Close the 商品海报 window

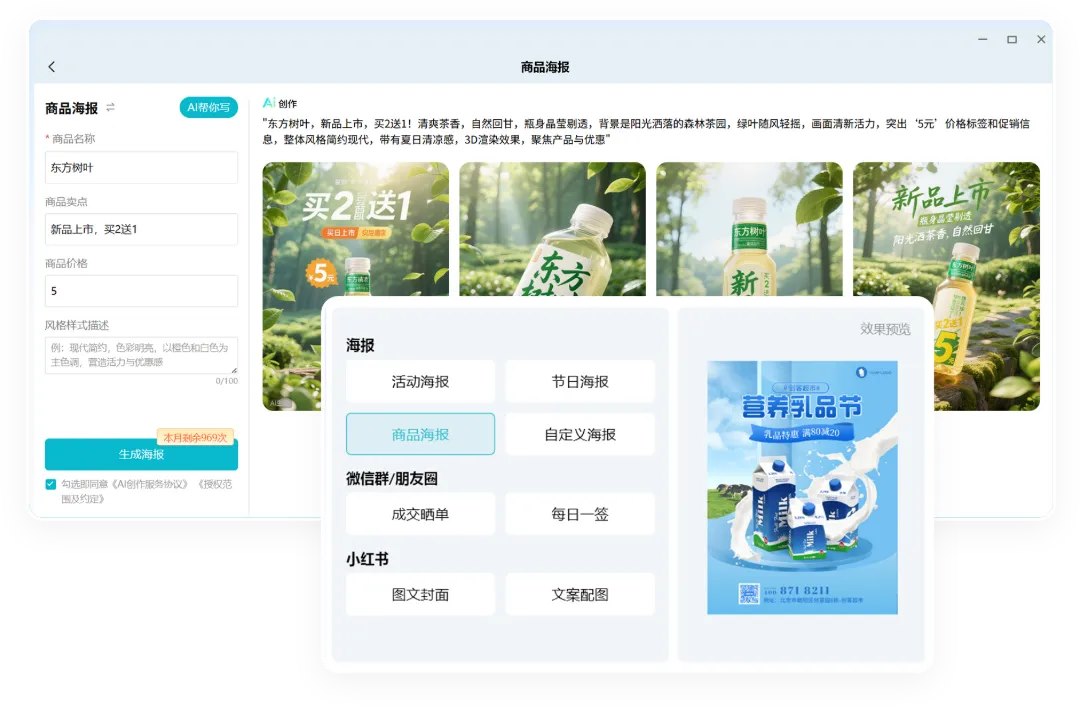pyautogui.click(x=1041, y=39)
